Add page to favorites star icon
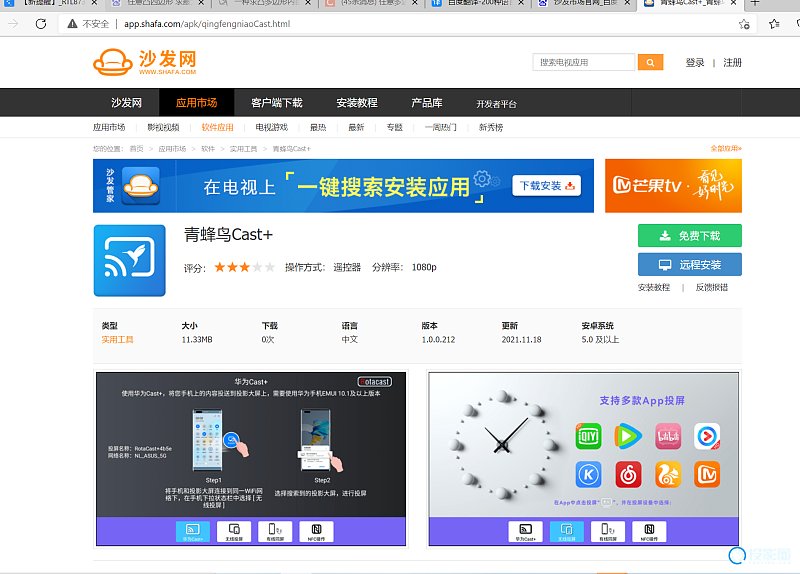Image resolution: width=800 pixels, height=574 pixels. 744,24
